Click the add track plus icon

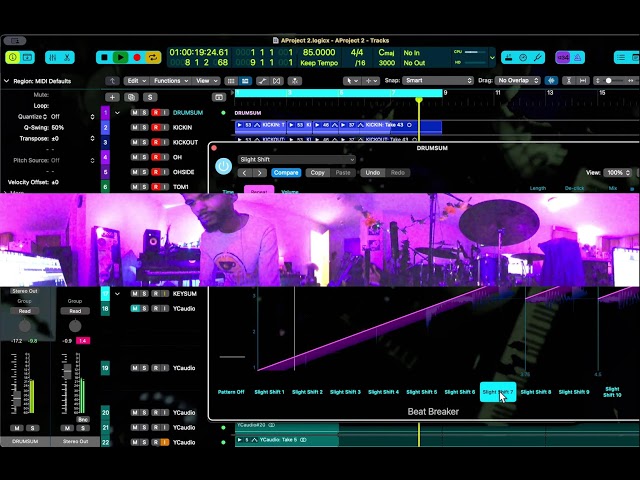coord(112,97)
